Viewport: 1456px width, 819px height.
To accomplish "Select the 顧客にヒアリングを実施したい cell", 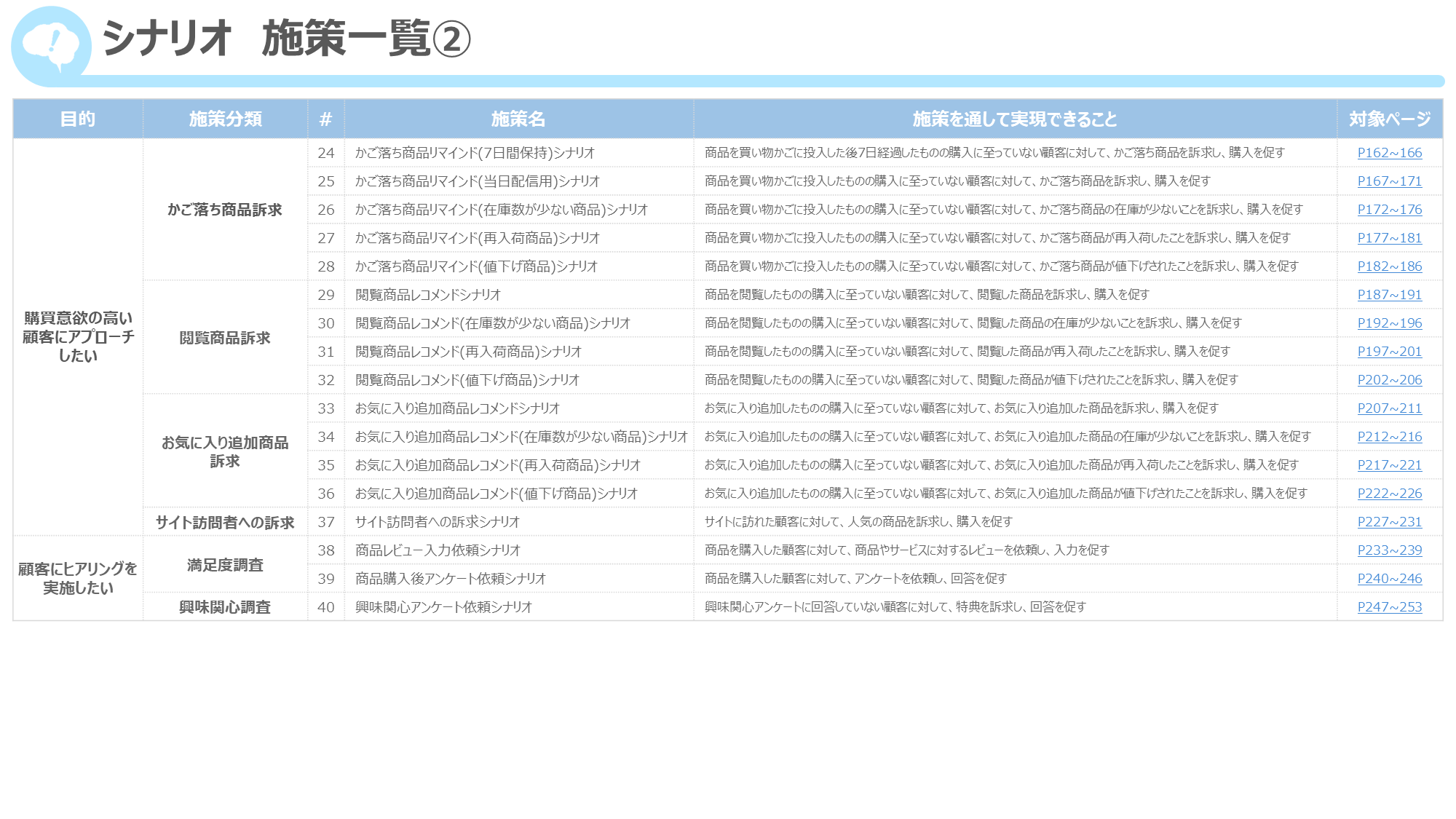I will coord(78,578).
